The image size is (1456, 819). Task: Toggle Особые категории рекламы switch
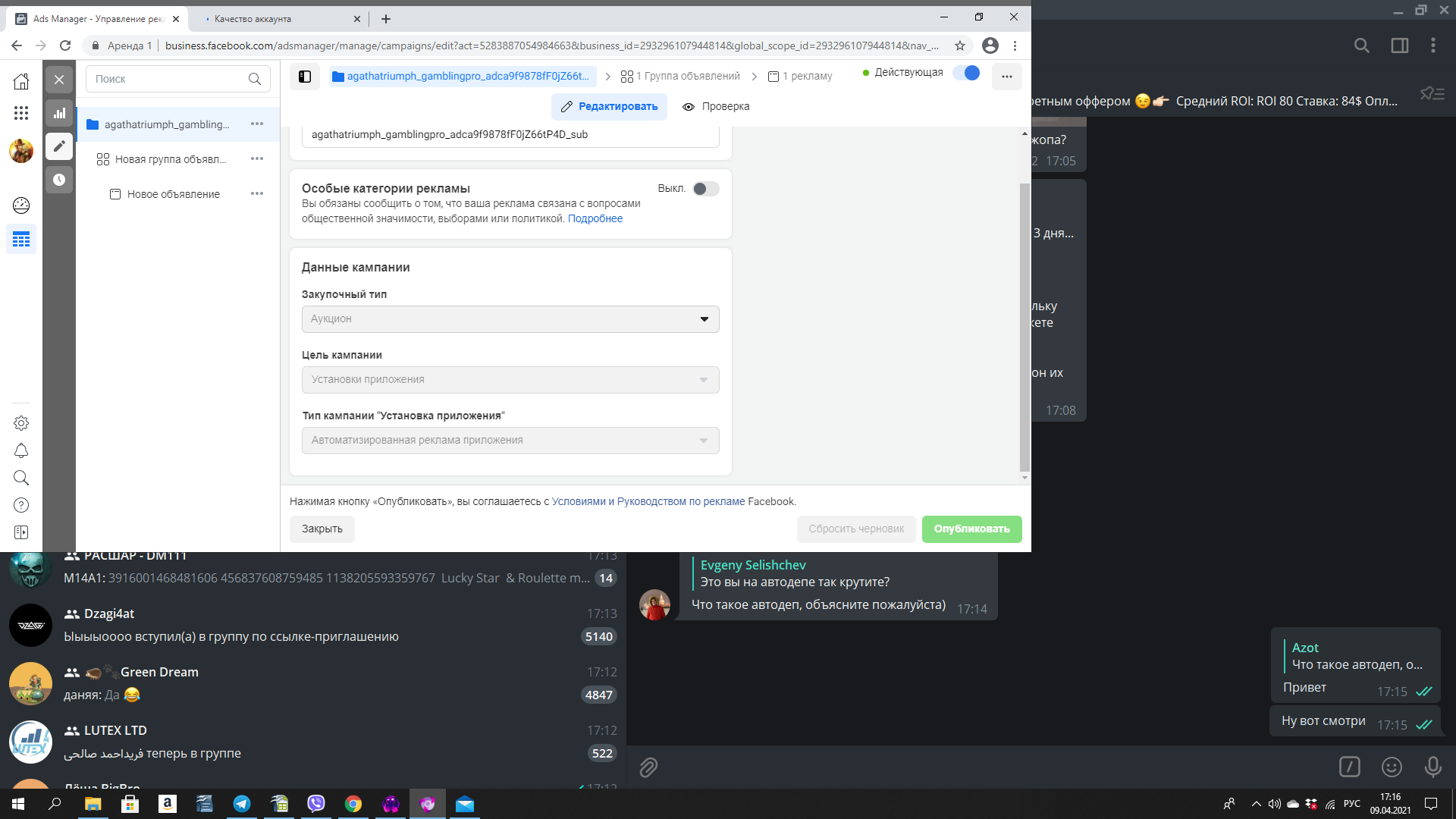706,189
